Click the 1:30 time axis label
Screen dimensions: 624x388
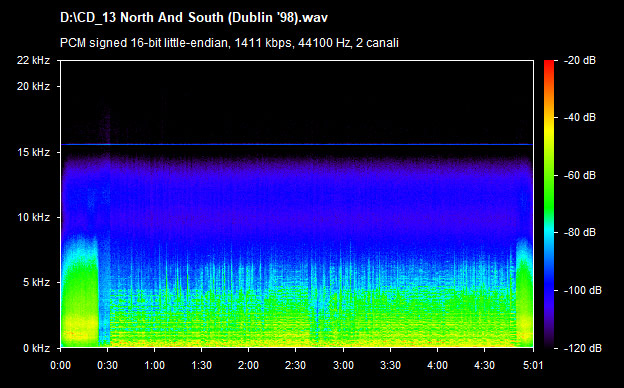[x=201, y=365]
